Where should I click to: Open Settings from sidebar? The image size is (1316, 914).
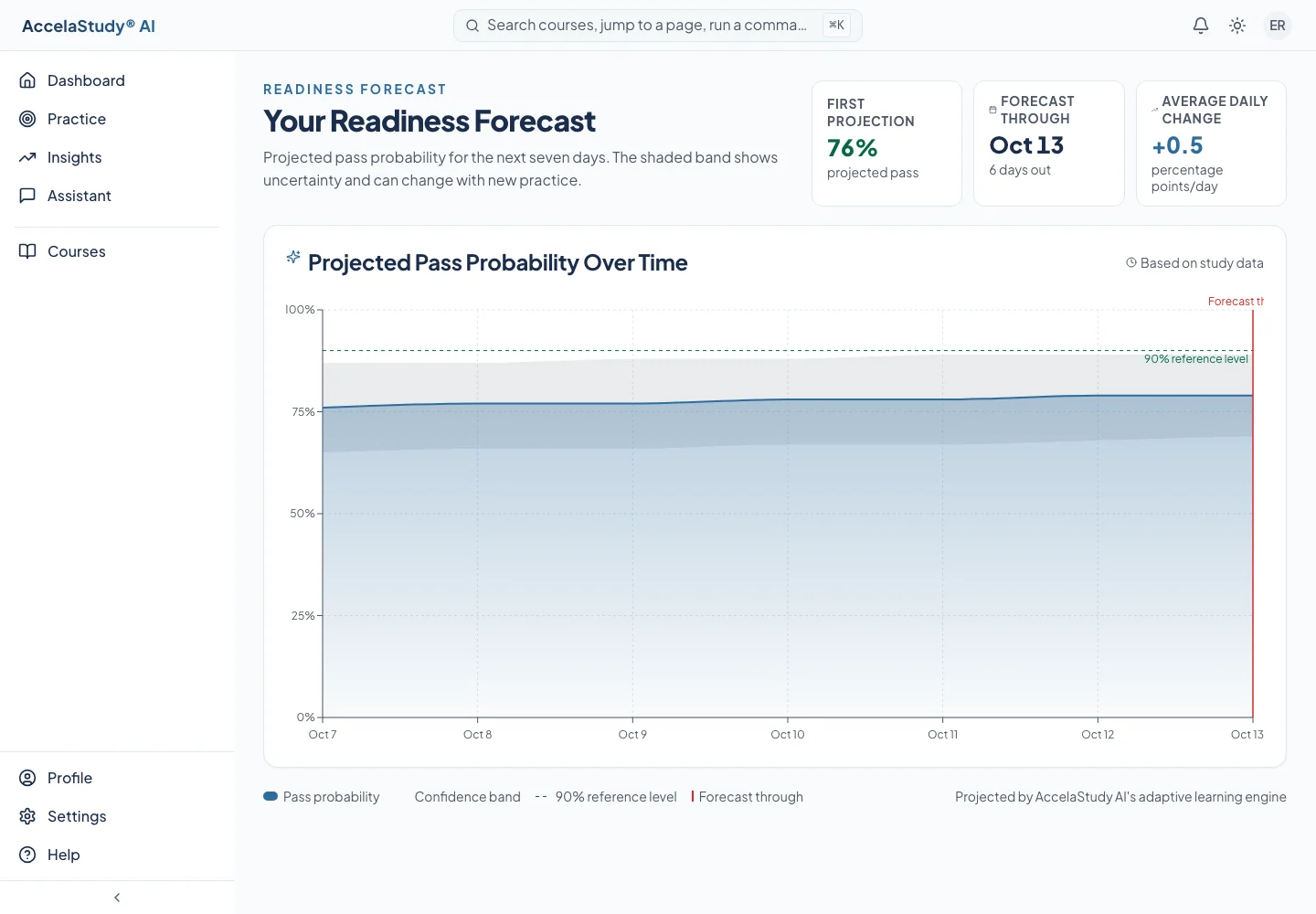(117, 816)
